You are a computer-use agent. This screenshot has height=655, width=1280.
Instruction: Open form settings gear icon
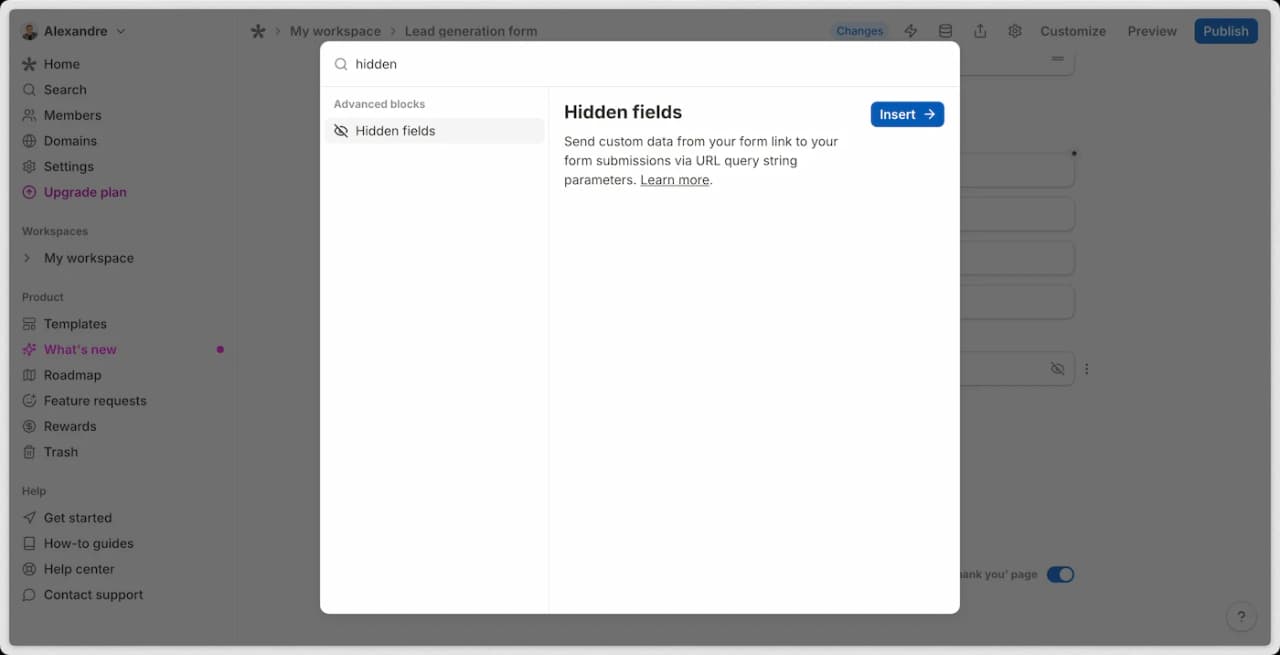(1015, 31)
